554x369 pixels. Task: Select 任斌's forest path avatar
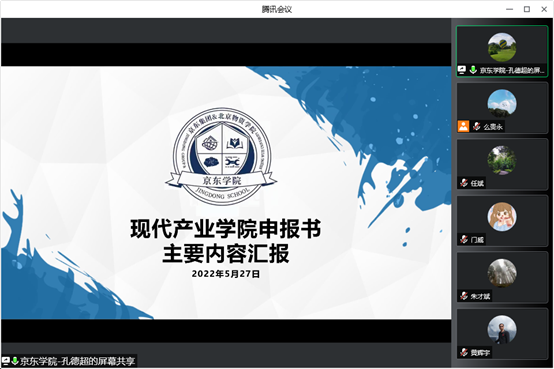click(x=502, y=160)
